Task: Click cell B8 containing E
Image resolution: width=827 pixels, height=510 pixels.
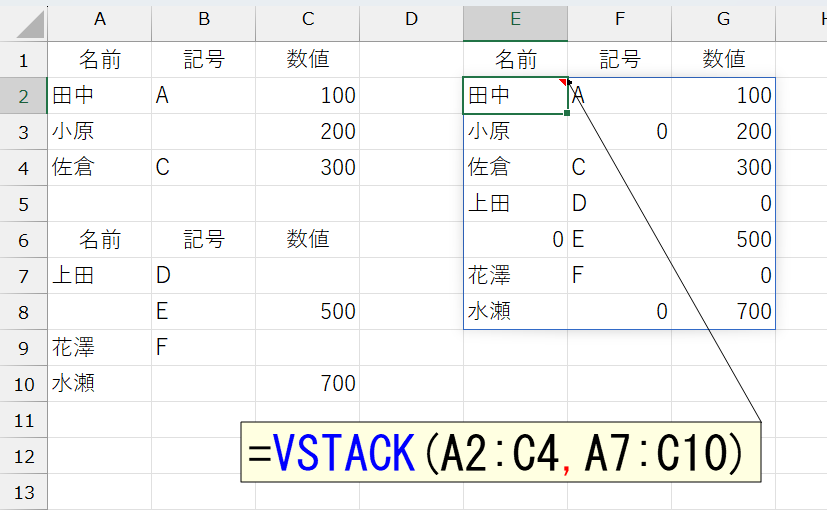Action: pos(204,312)
